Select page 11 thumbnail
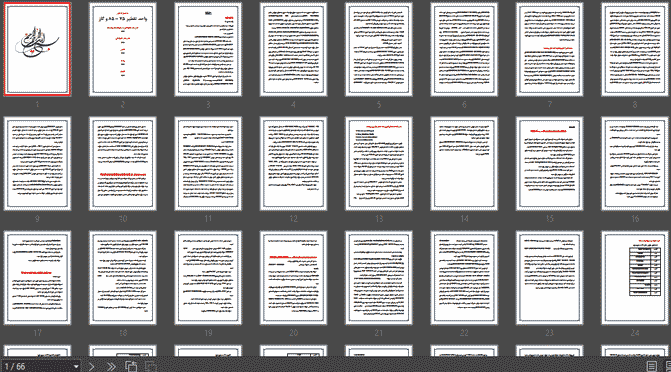Screen dimensions: 671x372 point(208,164)
